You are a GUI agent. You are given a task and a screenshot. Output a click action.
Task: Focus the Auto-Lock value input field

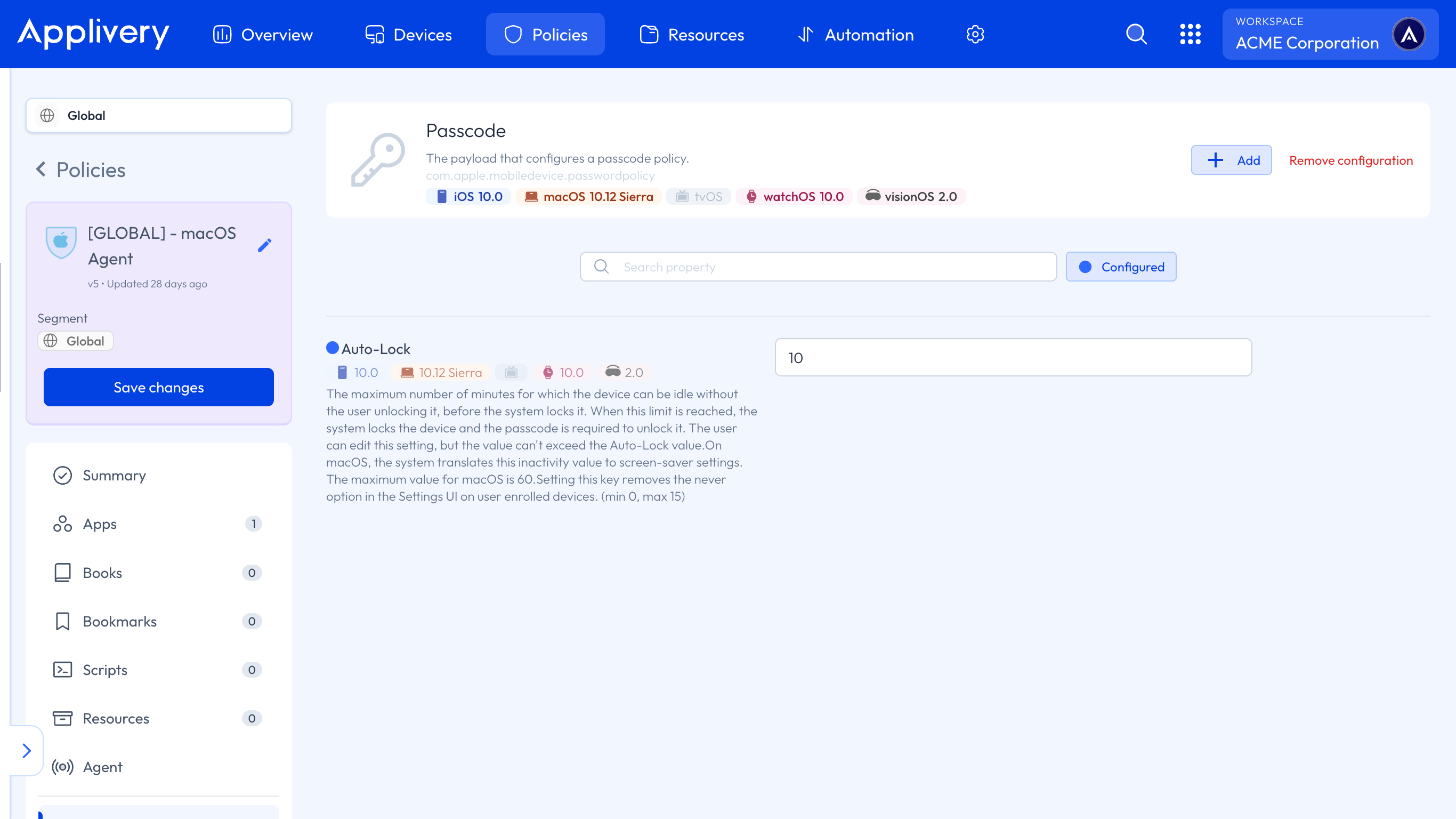coord(1013,357)
